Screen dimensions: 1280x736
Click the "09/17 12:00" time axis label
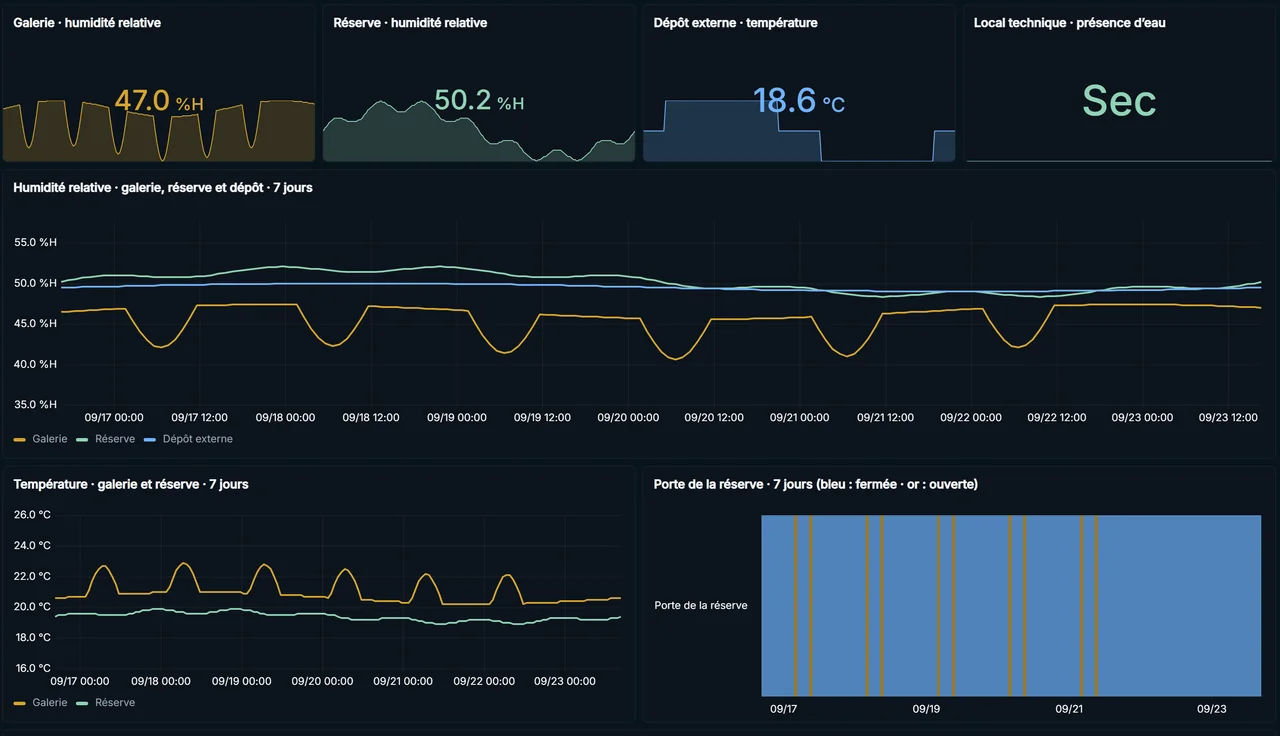coord(200,418)
